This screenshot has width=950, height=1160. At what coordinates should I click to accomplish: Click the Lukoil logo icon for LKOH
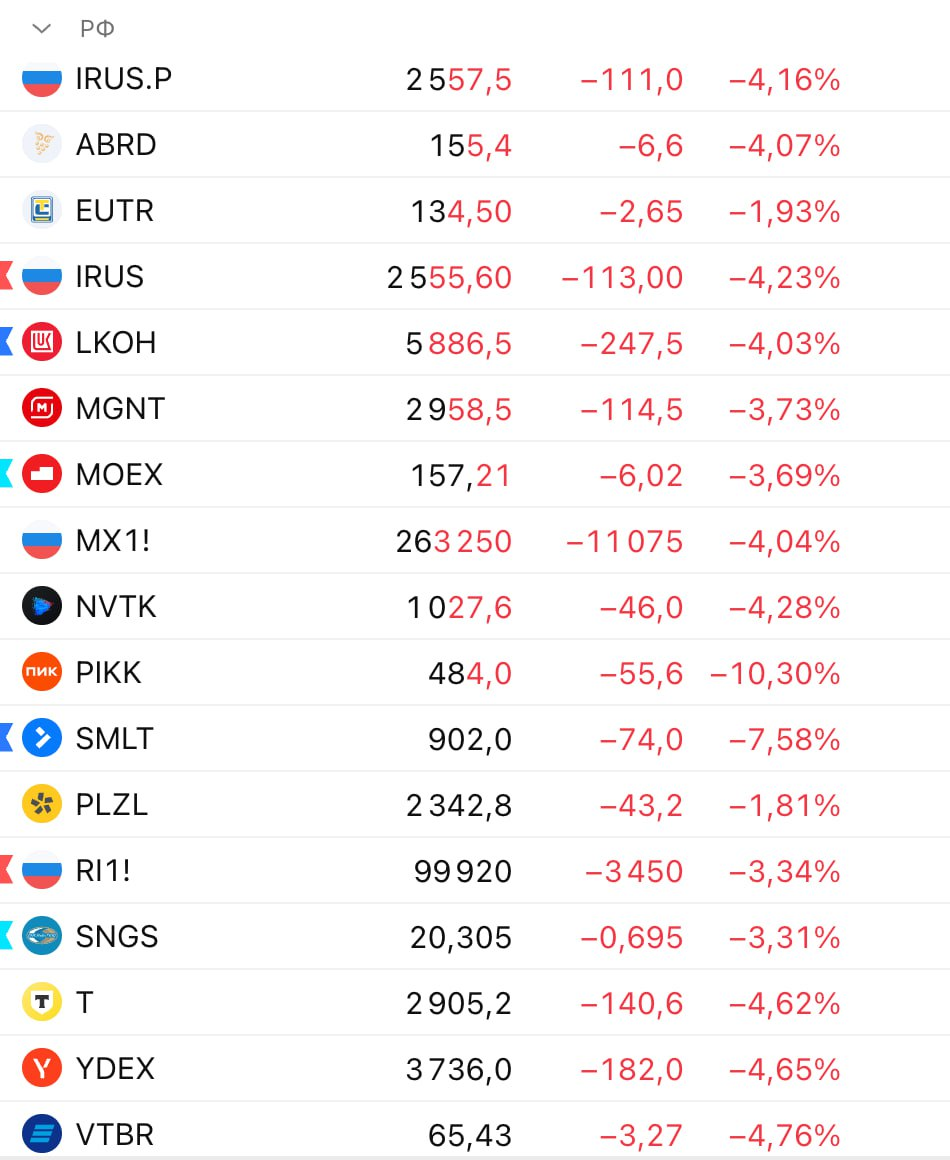(42, 343)
